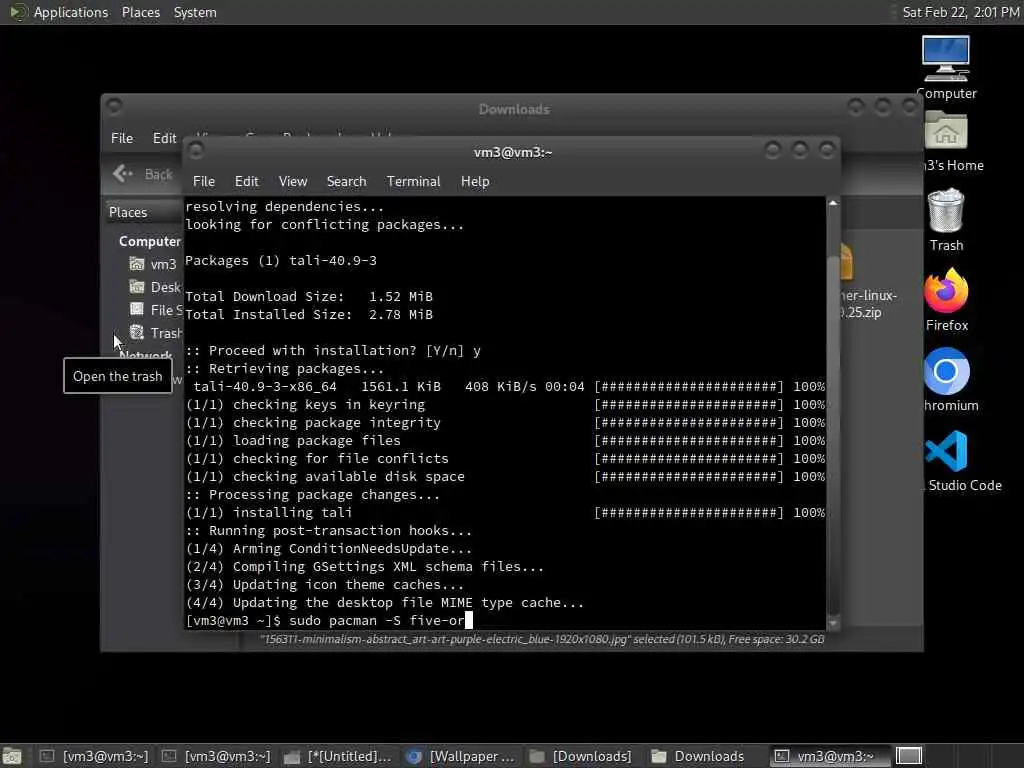The width and height of the screenshot is (1024, 768).
Task: Click terminal scrollbar up arrow
Action: [x=833, y=203]
